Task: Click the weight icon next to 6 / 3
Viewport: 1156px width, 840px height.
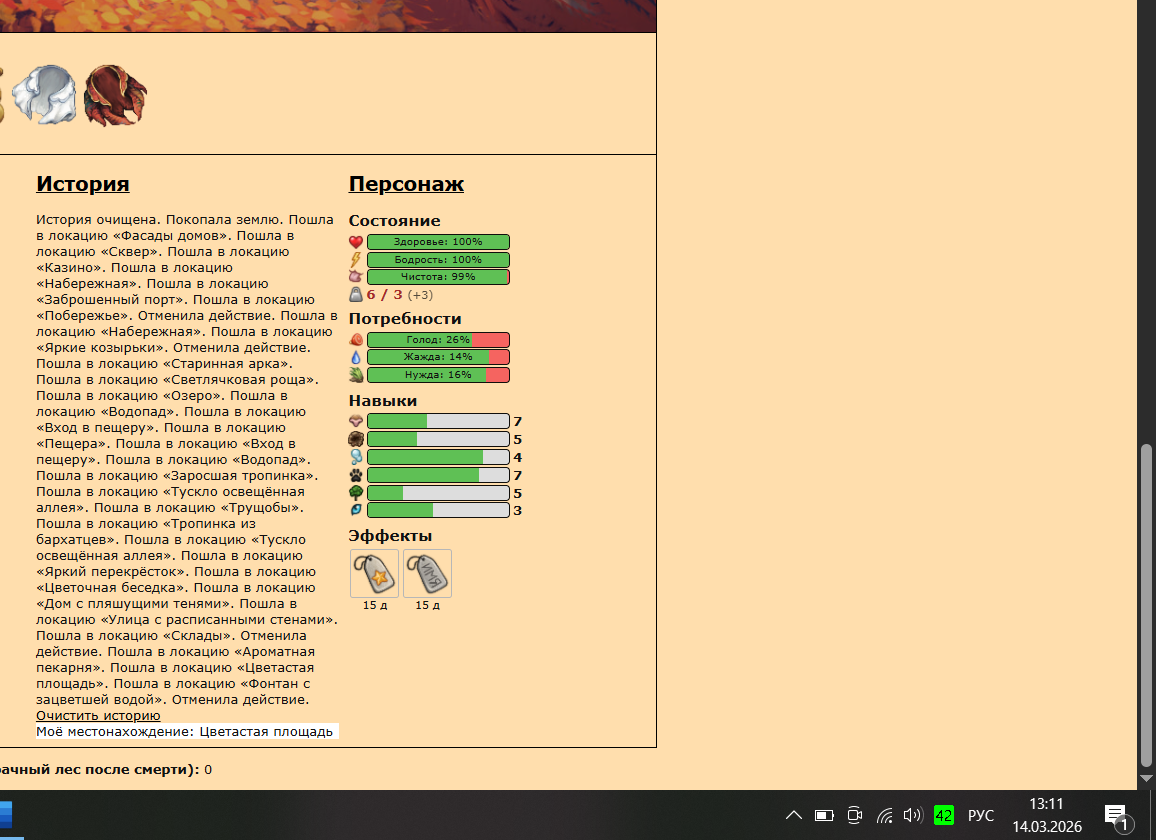Action: (356, 295)
